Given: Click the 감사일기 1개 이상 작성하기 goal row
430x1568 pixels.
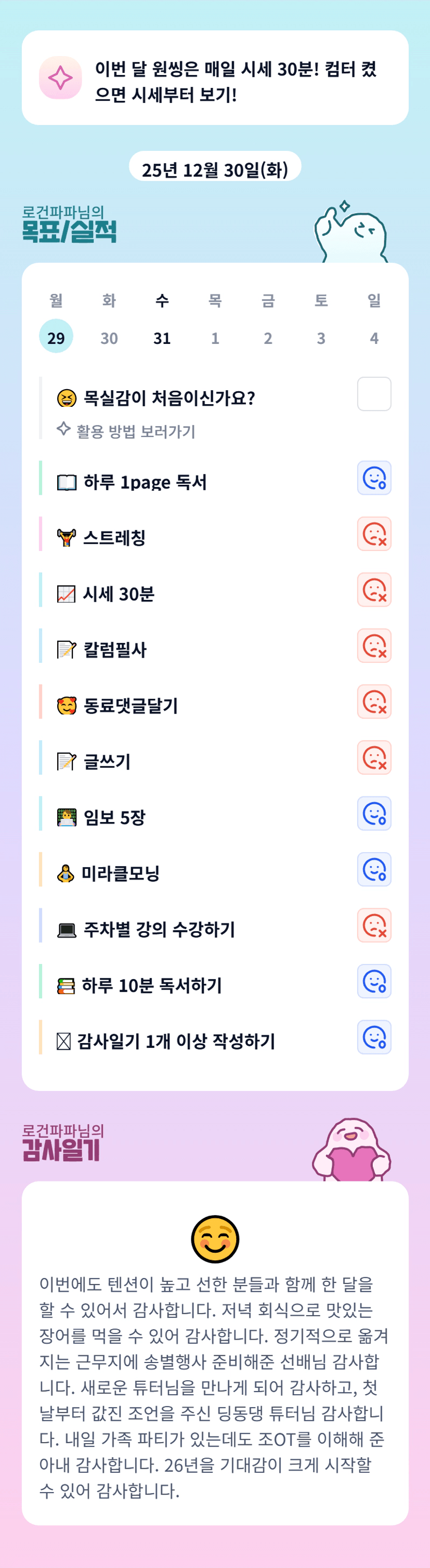Looking at the screenshot, I should (176, 1042).
